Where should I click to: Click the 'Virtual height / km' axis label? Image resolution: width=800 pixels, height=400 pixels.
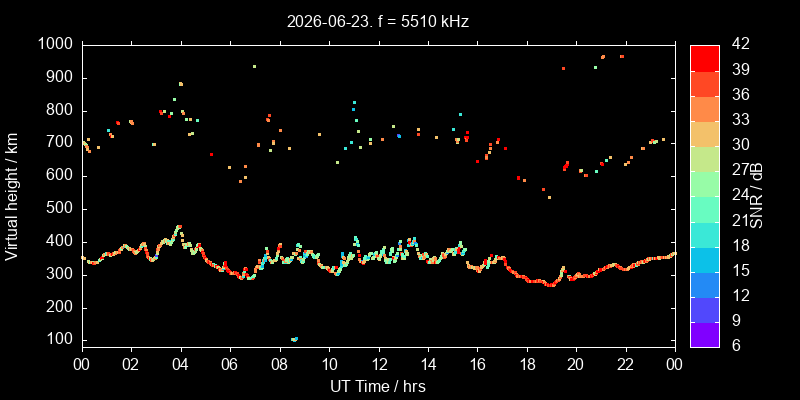[x=12, y=196]
